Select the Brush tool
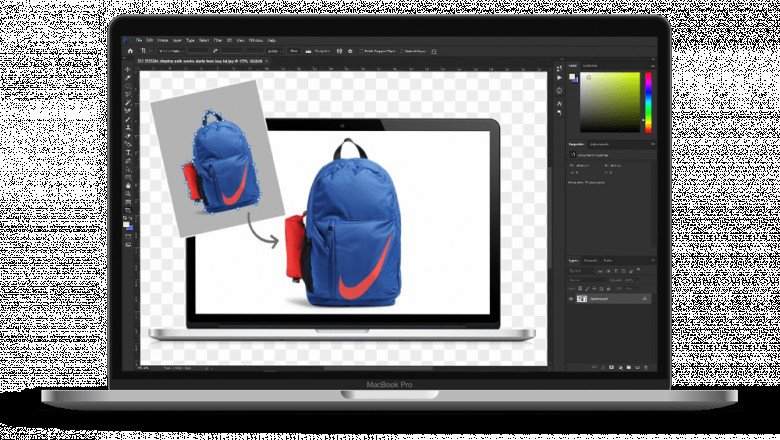The width and height of the screenshot is (780, 440). click(x=128, y=119)
